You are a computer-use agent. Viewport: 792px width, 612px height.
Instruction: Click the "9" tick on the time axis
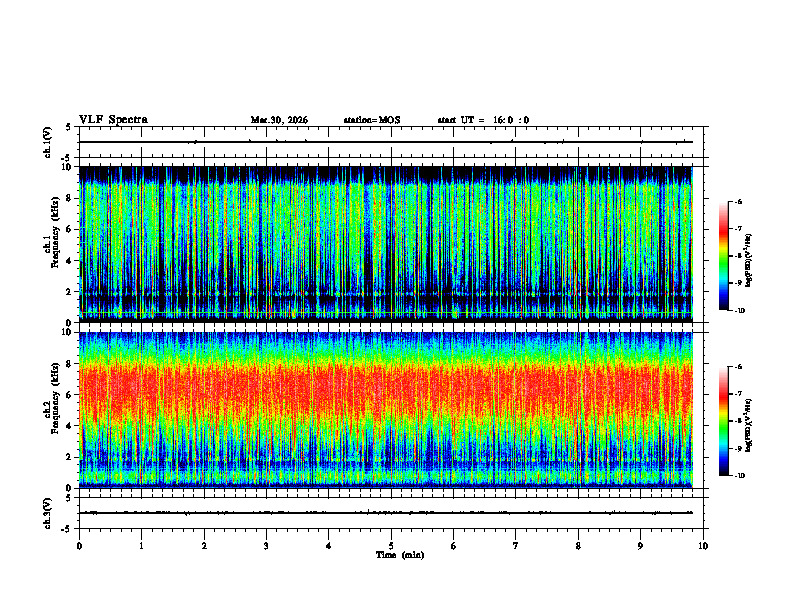pyautogui.click(x=640, y=546)
